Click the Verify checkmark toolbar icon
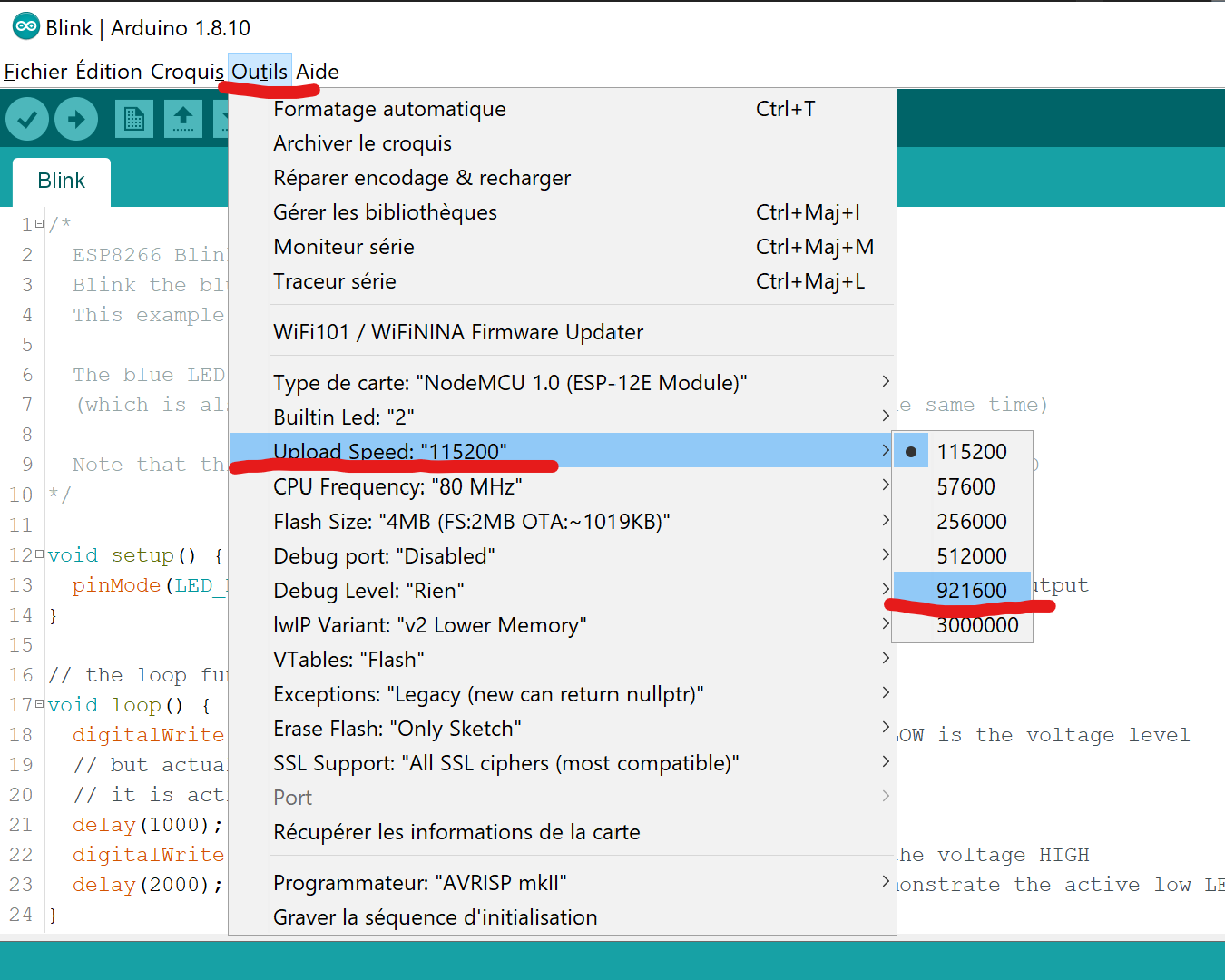Viewport: 1225px width, 980px height. pos(27,119)
